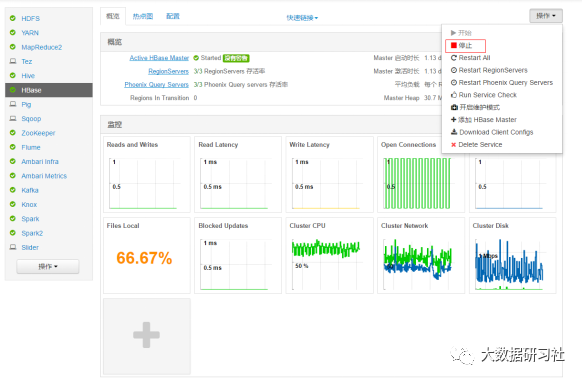Click the HBase status check icon

pyautogui.click(x=13, y=90)
